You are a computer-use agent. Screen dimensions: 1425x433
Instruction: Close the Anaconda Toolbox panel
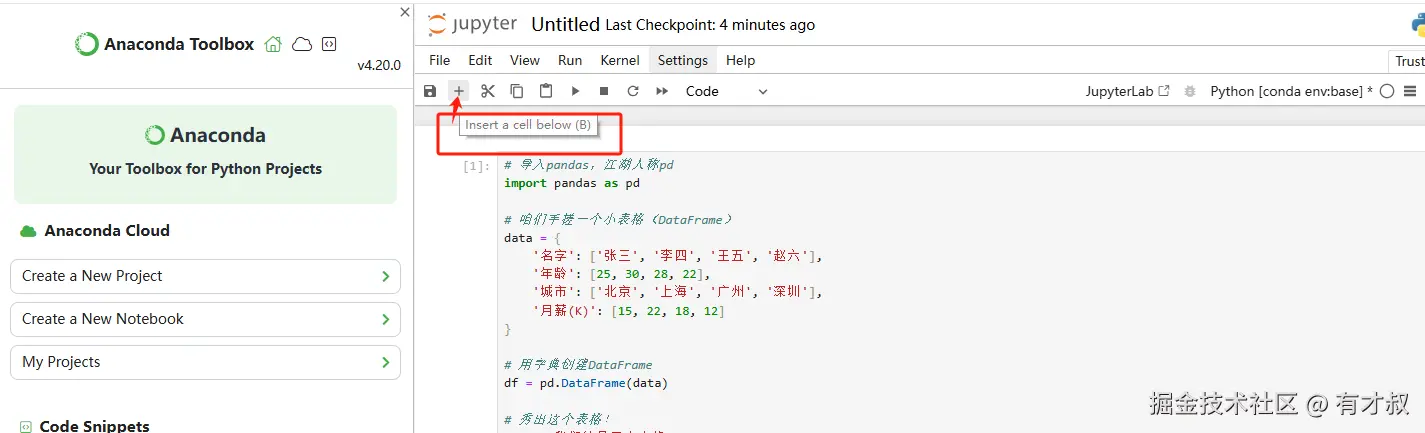pos(405,12)
